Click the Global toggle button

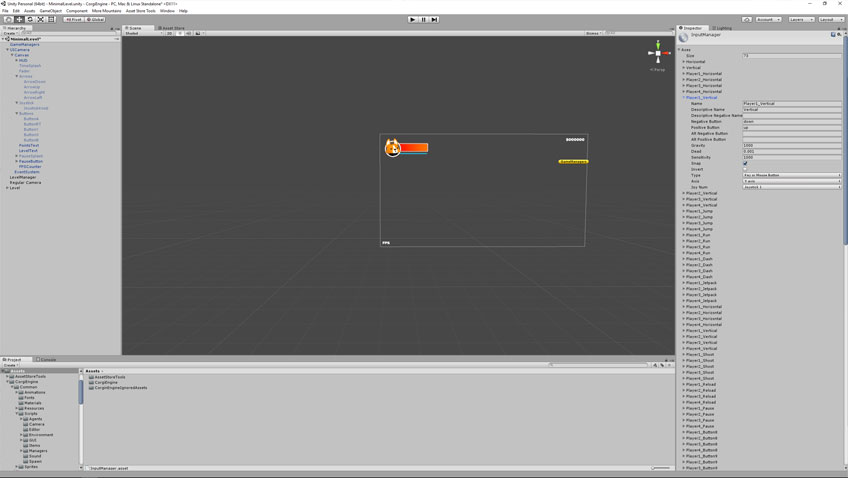[x=96, y=19]
